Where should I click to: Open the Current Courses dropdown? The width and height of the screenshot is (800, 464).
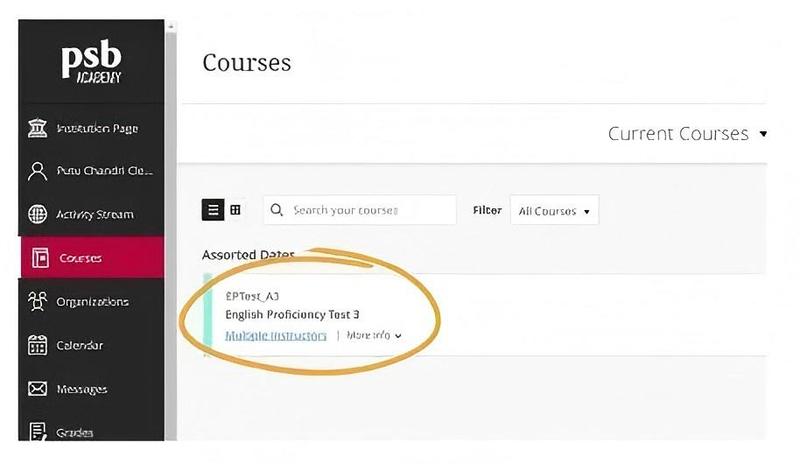pyautogui.click(x=687, y=134)
